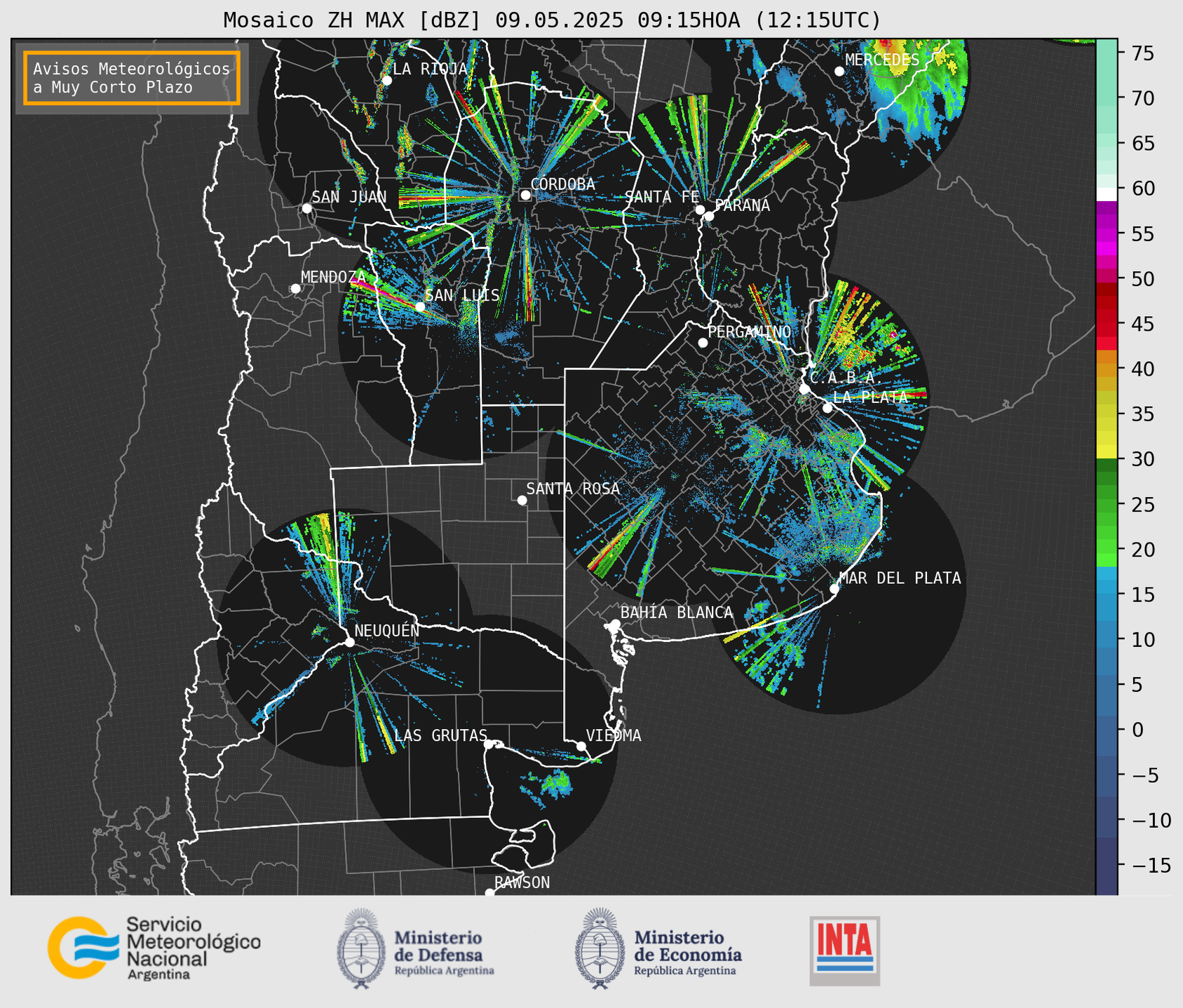Click the magenta 55 dBZ colorbar segment
The image size is (1183, 1008).
tap(1107, 235)
